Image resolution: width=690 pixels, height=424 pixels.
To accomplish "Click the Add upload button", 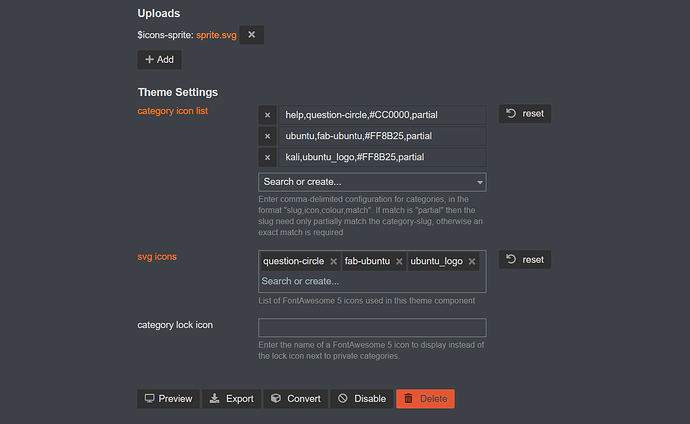I will [159, 59].
